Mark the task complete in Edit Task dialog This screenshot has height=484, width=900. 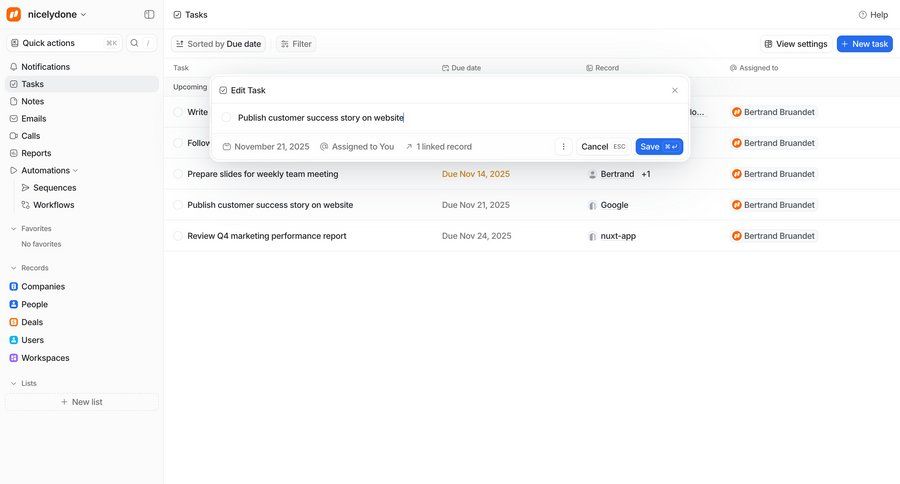tap(226, 117)
